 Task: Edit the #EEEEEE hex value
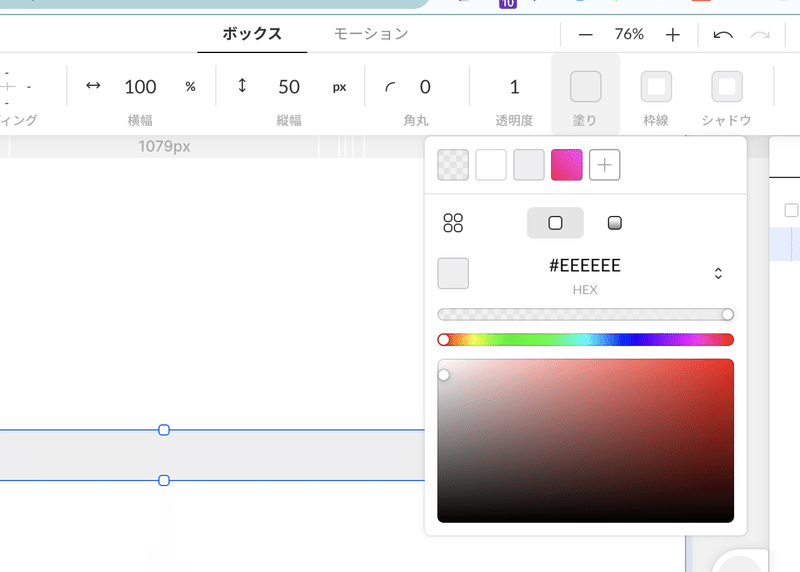(x=585, y=265)
